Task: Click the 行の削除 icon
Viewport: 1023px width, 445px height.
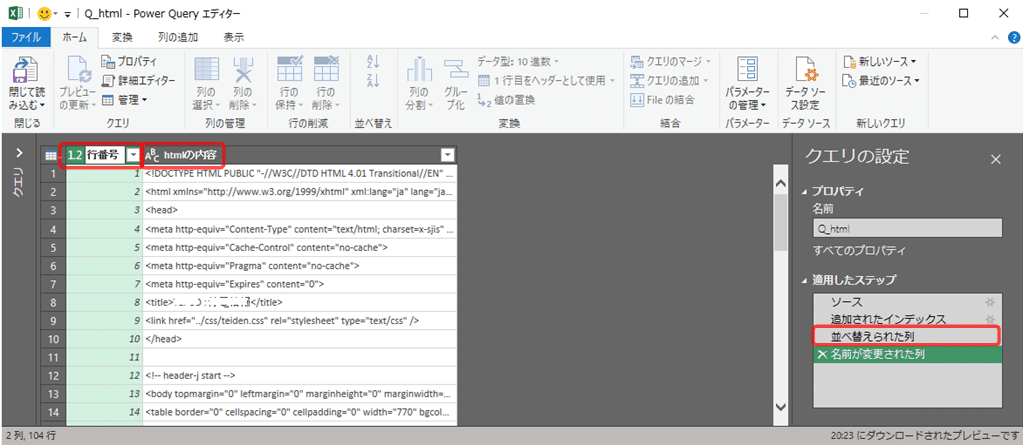Action: (326, 69)
